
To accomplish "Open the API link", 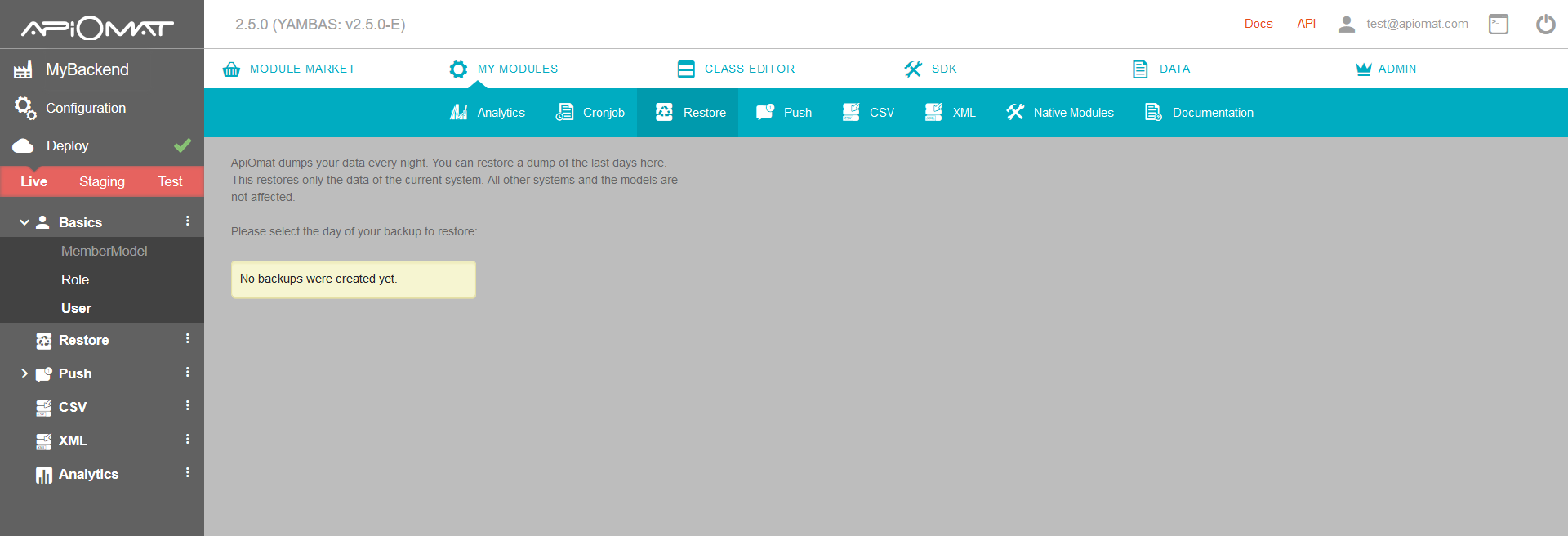I will (1307, 24).
